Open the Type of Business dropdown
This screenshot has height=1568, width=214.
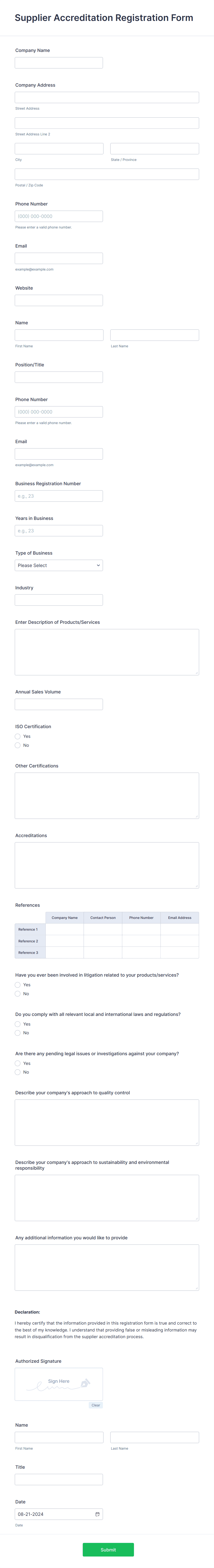tap(58, 565)
